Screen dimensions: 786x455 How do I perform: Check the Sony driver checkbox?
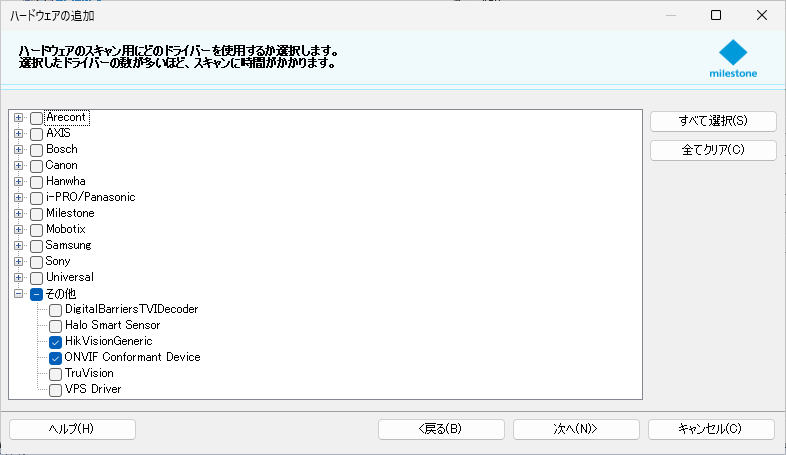[36, 262]
